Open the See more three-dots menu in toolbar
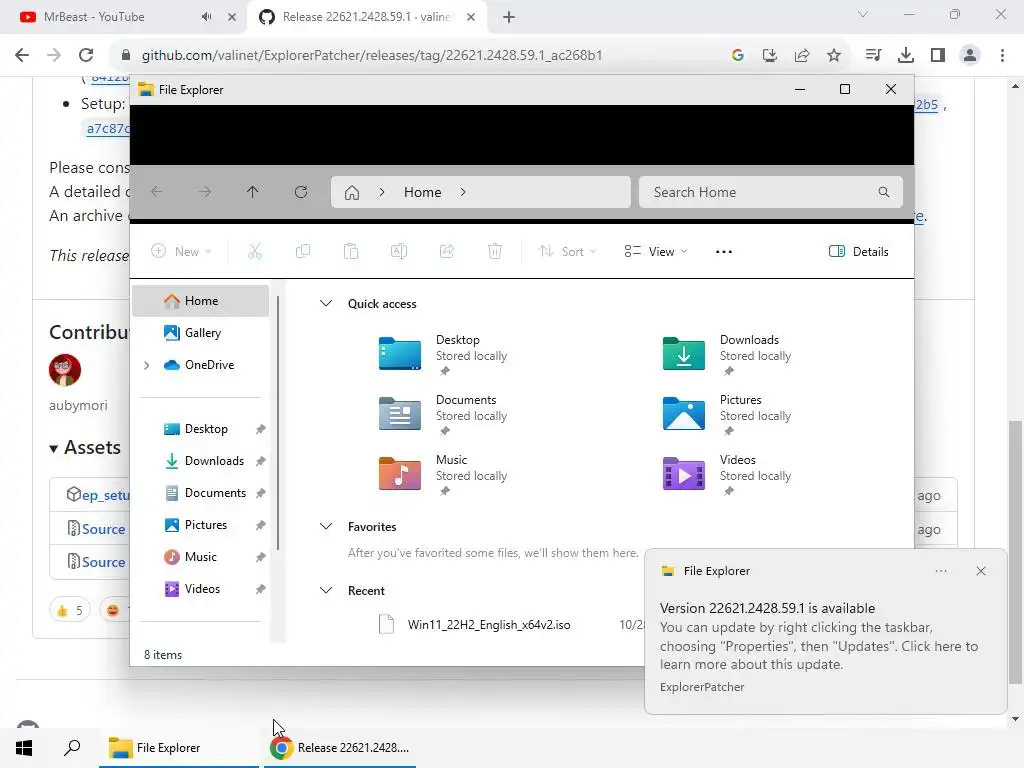The height and width of the screenshot is (768, 1024). click(724, 252)
